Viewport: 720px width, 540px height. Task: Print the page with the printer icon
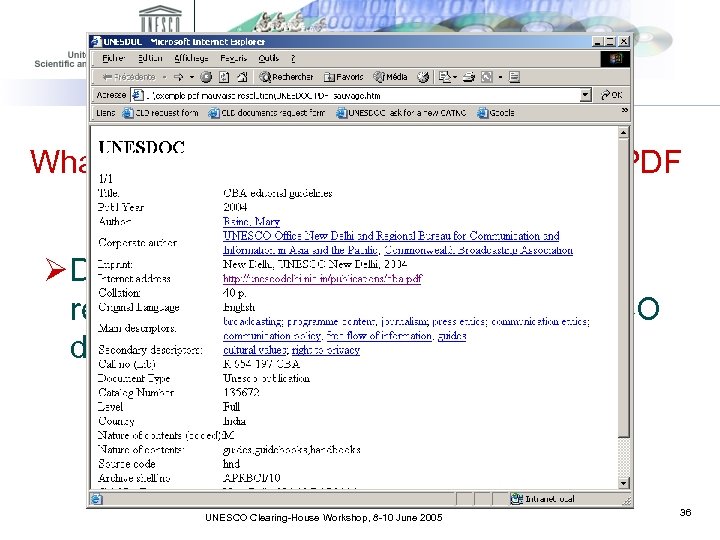[469, 77]
